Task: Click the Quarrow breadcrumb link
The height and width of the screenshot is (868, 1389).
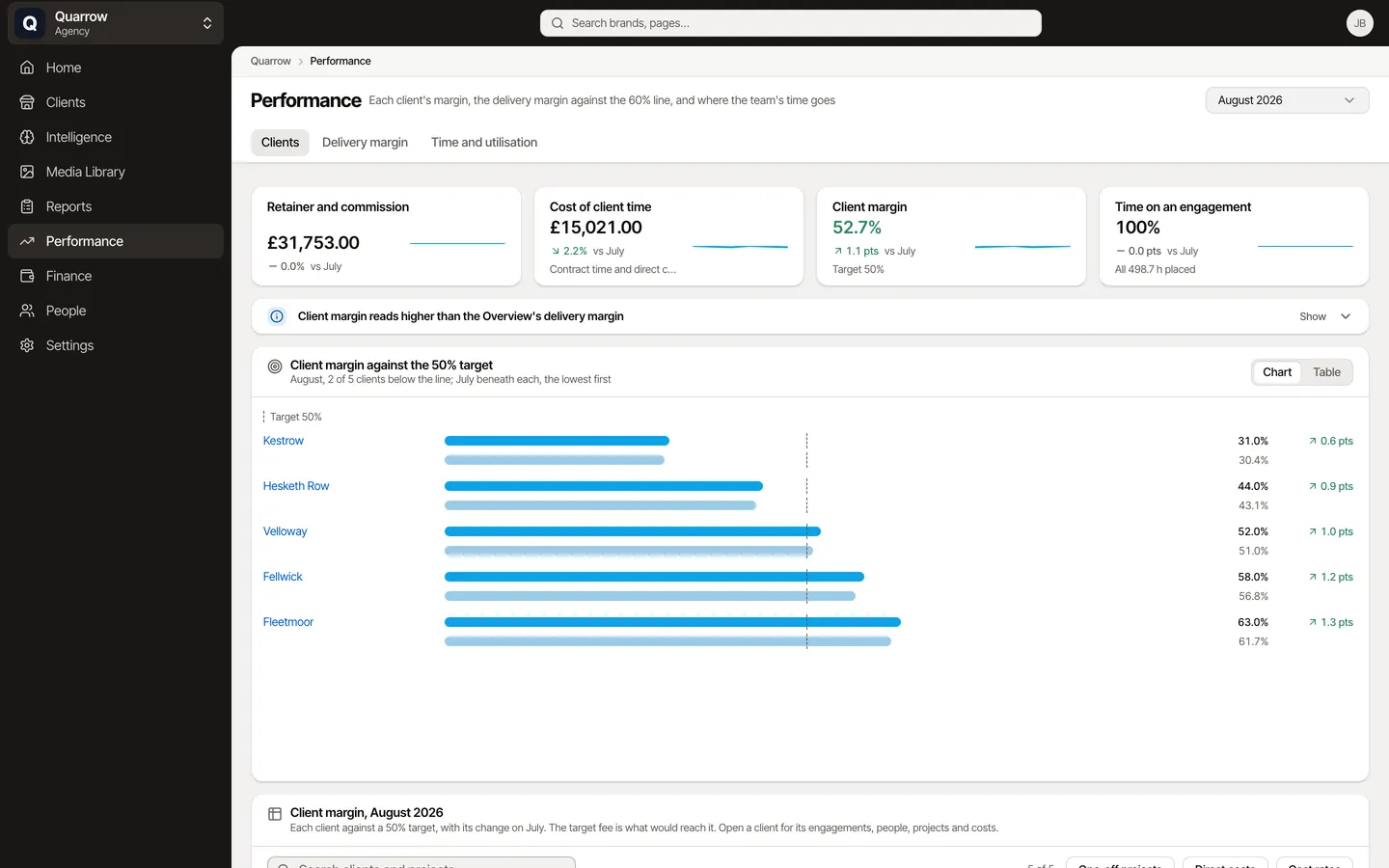Action: click(271, 61)
